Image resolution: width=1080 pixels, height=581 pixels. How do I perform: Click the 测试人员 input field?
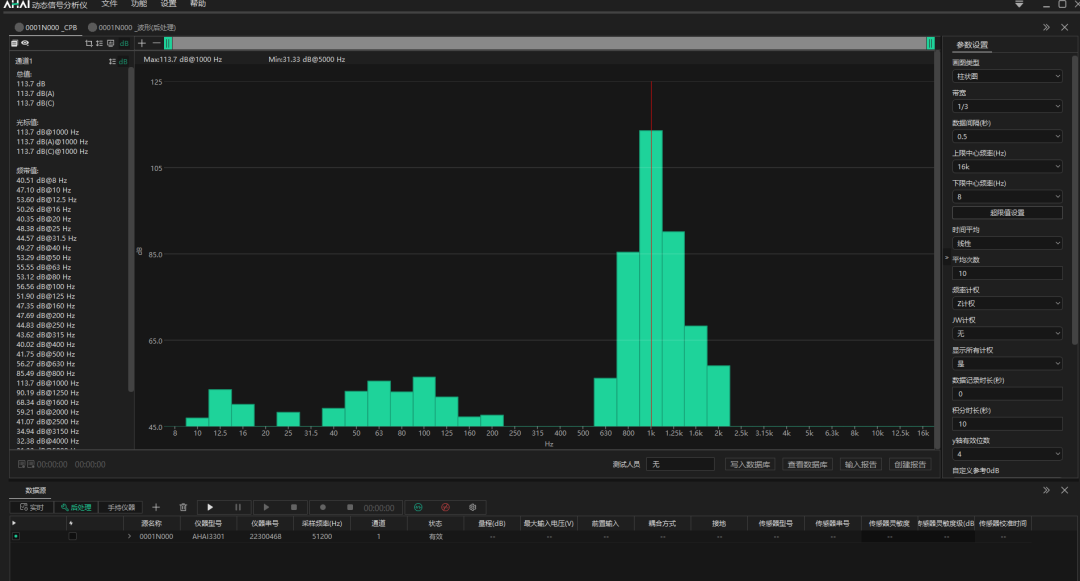pyautogui.click(x=680, y=465)
